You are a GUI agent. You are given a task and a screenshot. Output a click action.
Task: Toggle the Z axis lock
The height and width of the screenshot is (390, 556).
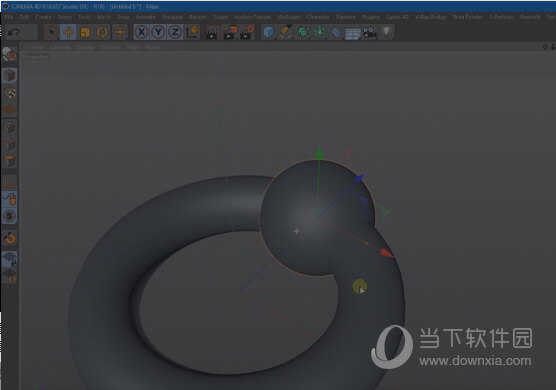click(x=175, y=33)
